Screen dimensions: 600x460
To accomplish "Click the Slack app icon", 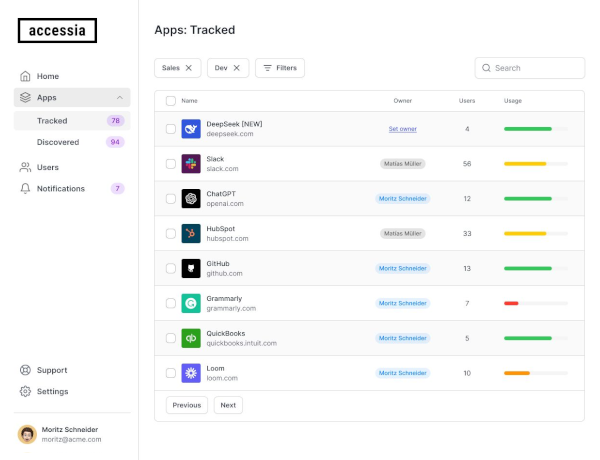I will point(191,164).
